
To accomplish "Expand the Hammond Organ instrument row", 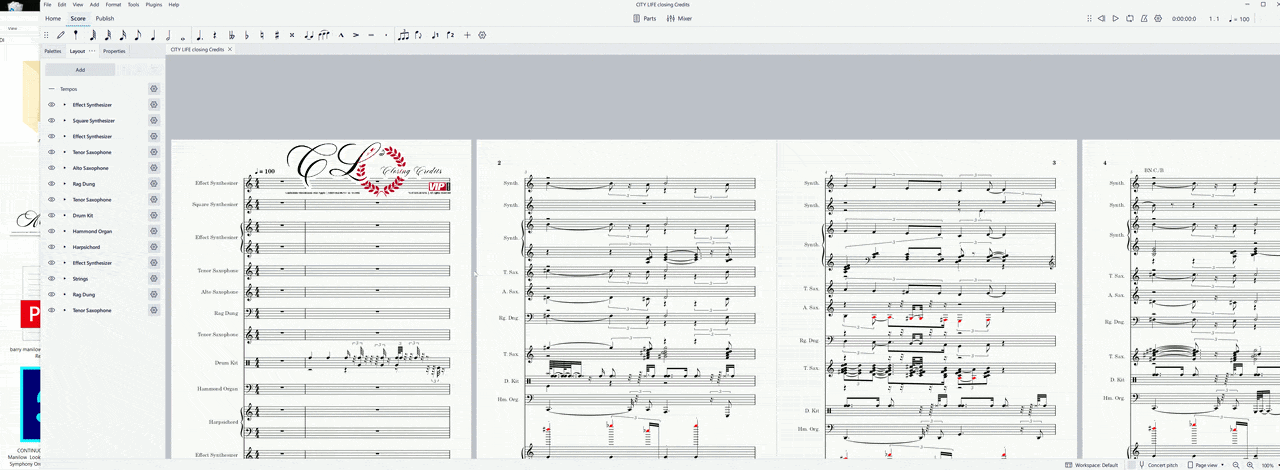I will [65, 231].
